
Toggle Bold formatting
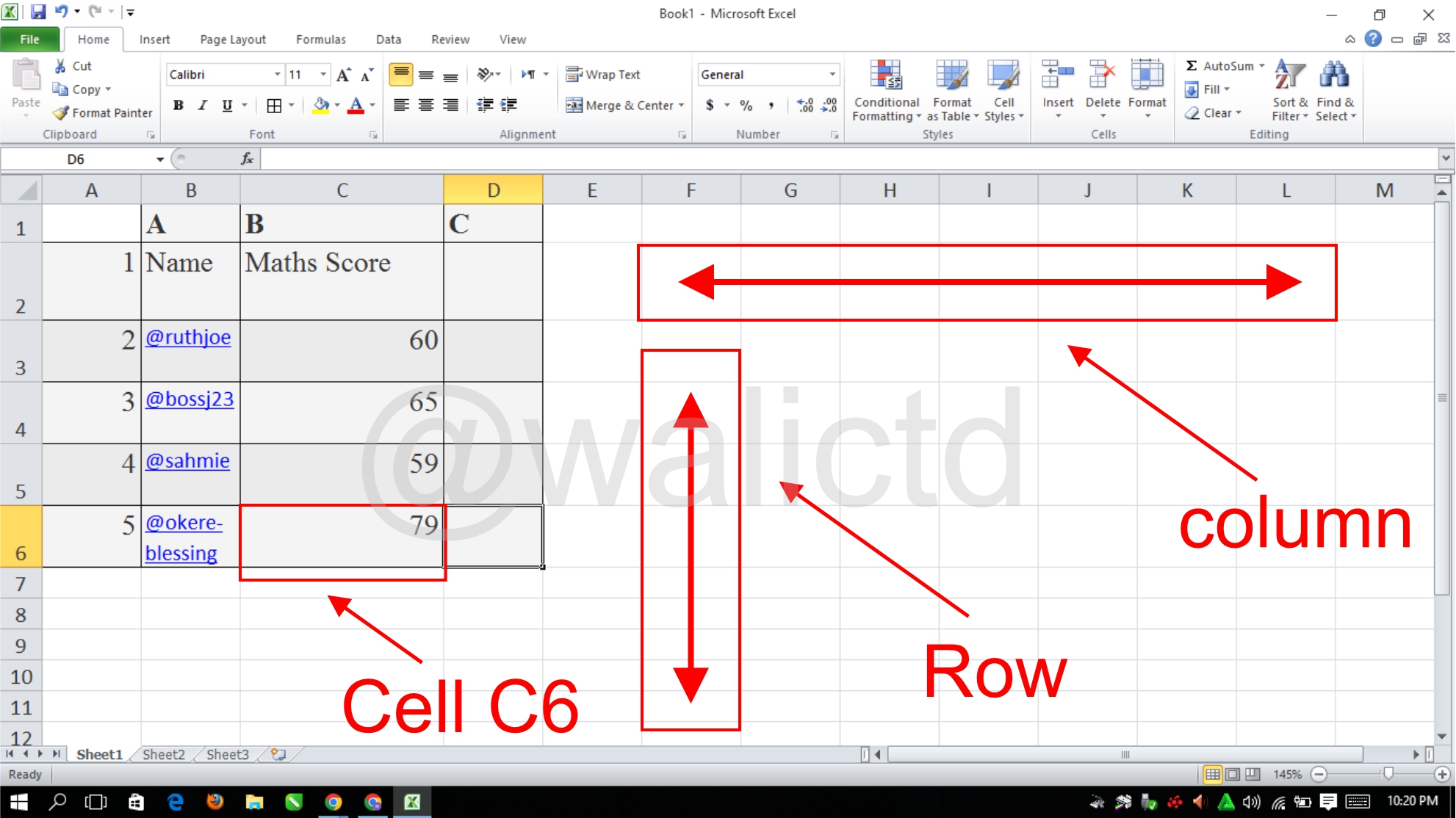[x=179, y=106]
